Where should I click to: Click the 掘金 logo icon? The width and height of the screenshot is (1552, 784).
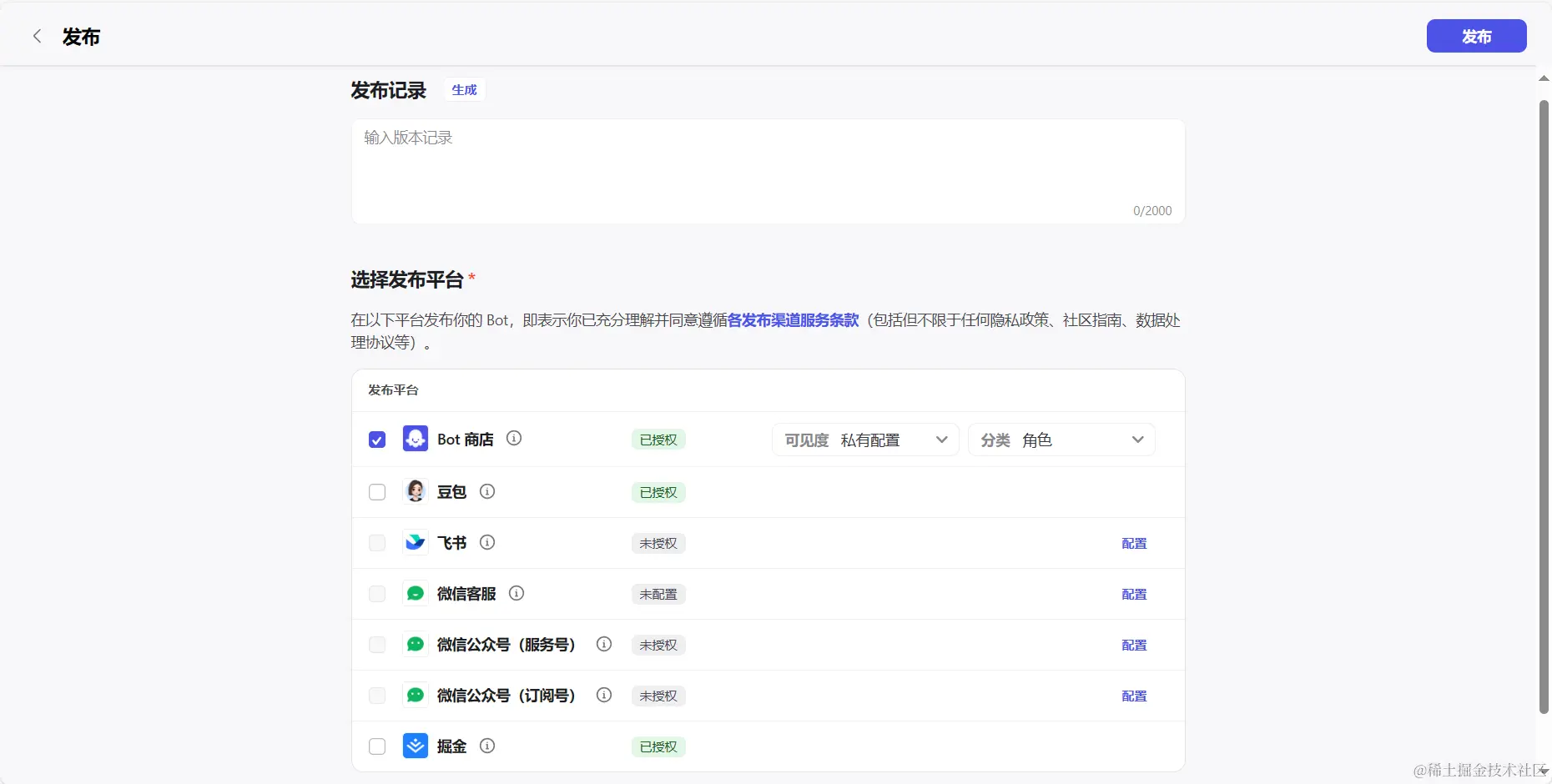click(416, 746)
